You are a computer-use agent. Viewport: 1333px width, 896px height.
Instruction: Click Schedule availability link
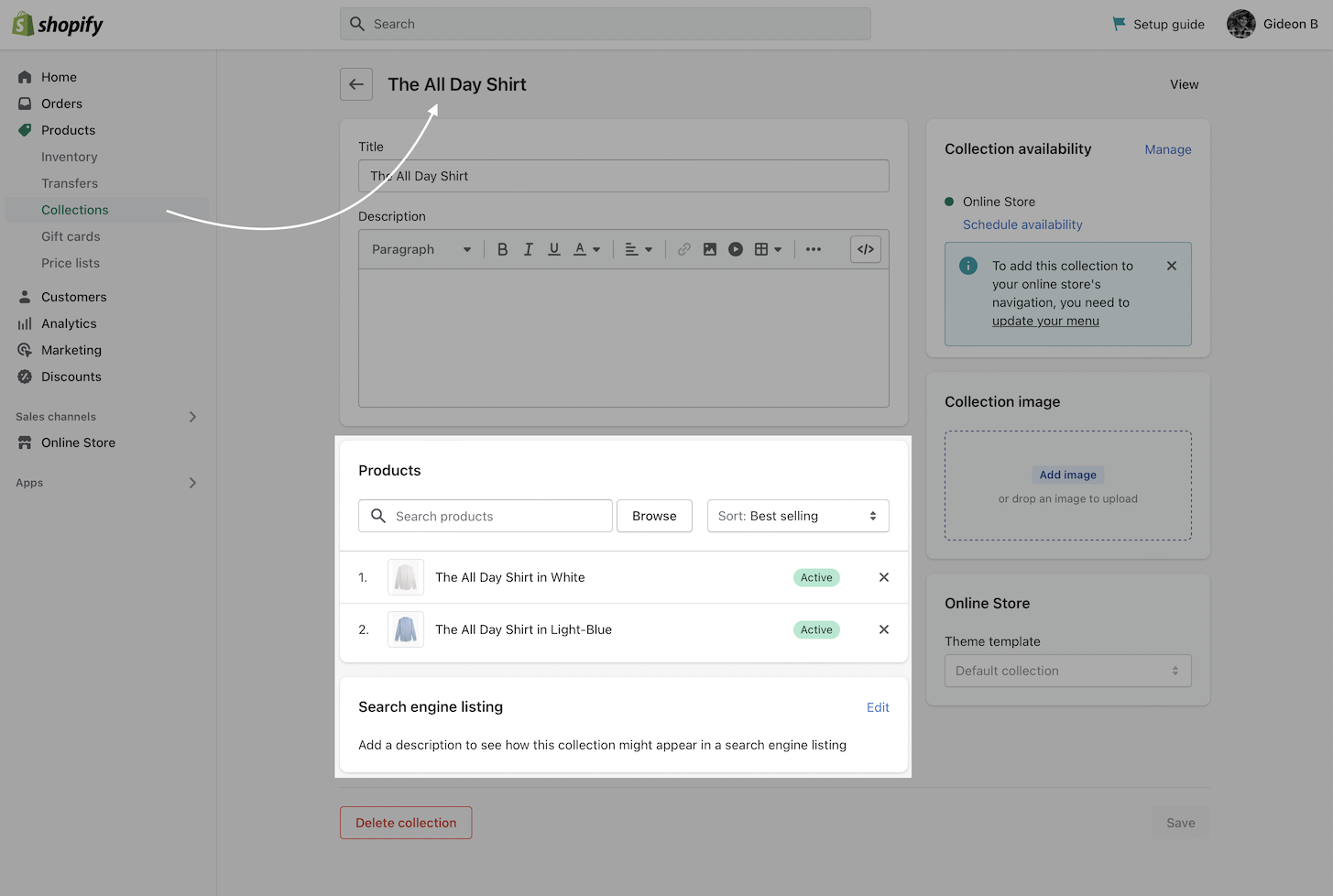coord(1022,224)
